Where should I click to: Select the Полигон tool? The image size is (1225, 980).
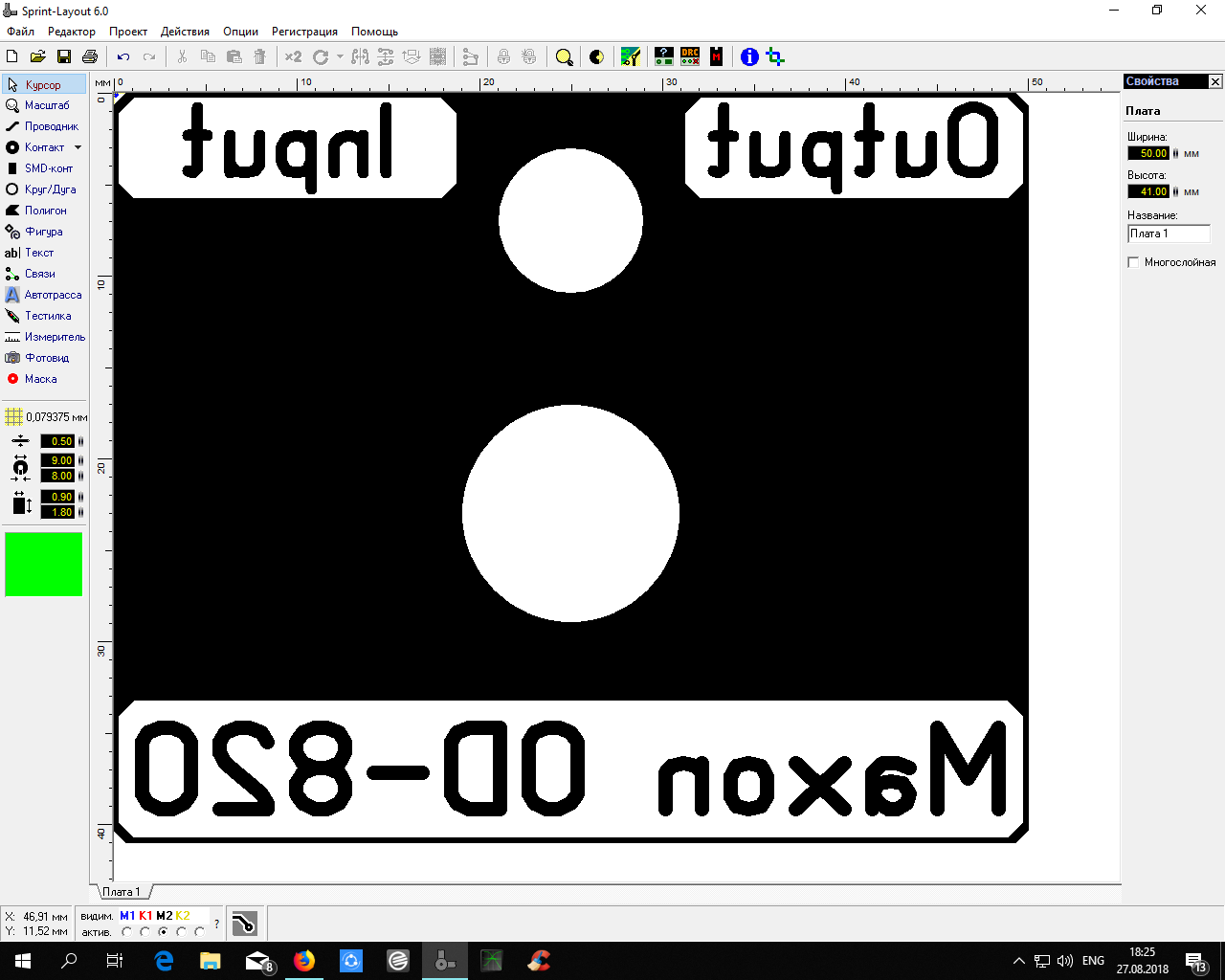44,211
